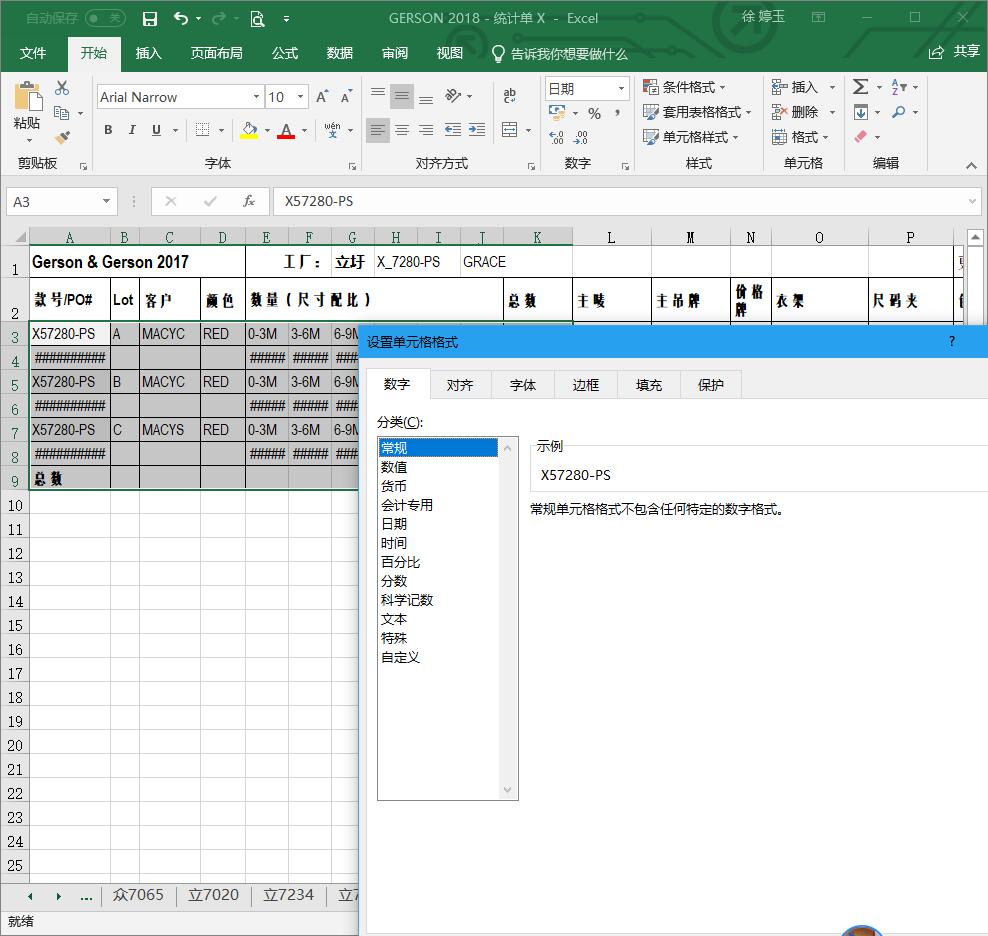Apply the red font color

pos(286,130)
